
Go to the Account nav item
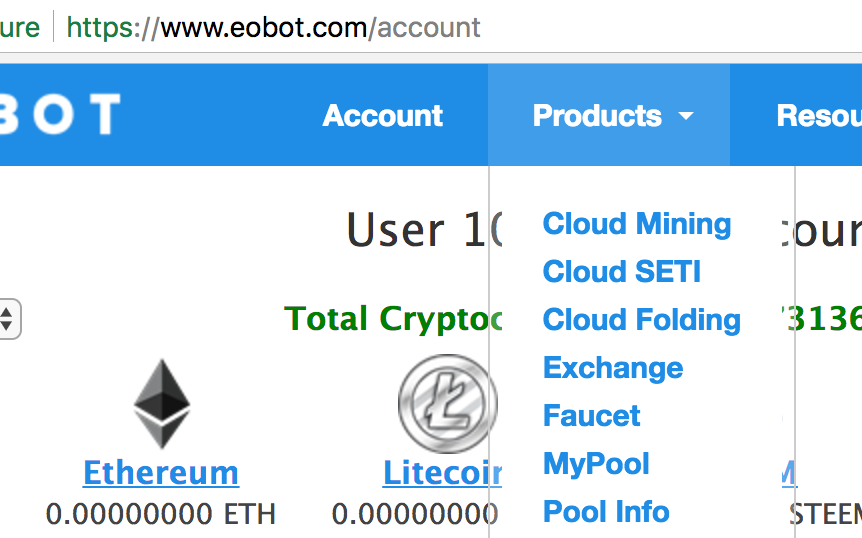coord(383,116)
